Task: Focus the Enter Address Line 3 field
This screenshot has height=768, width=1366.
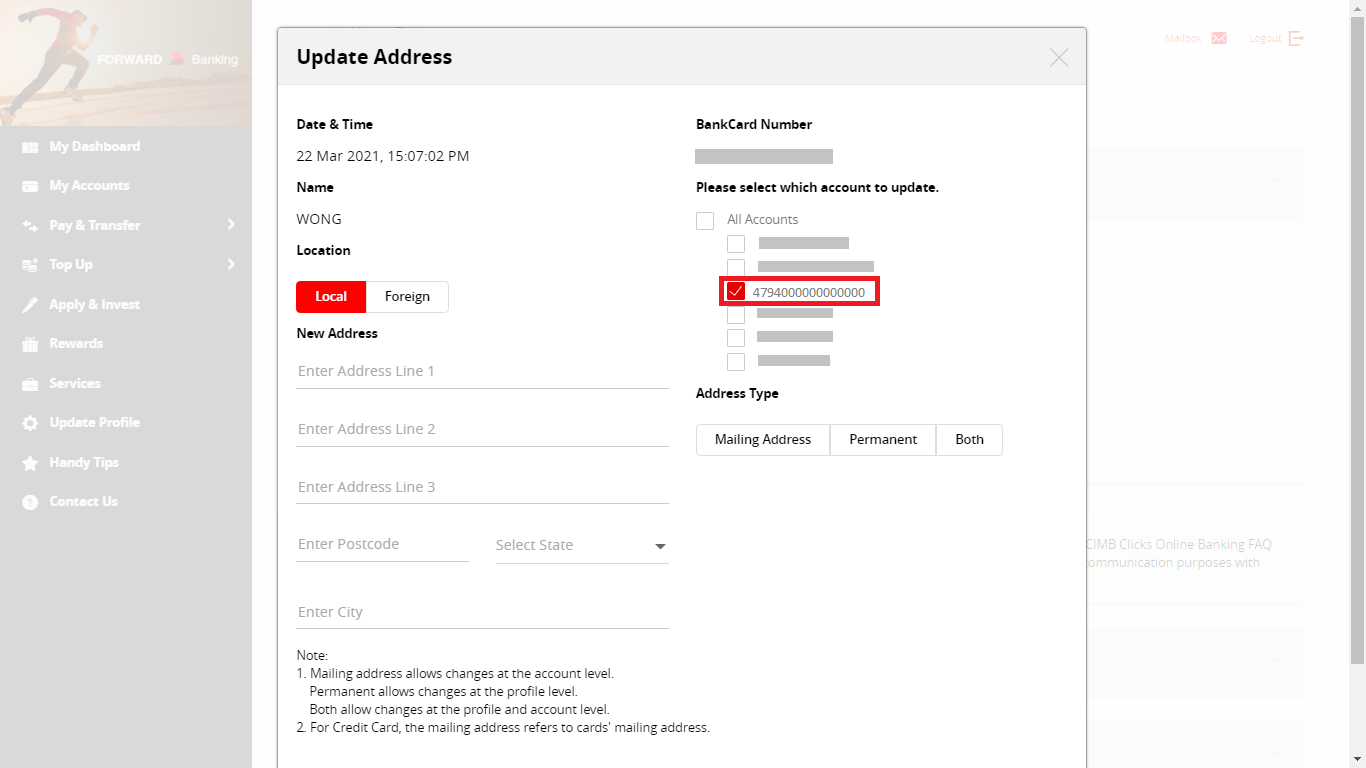Action: tap(482, 487)
